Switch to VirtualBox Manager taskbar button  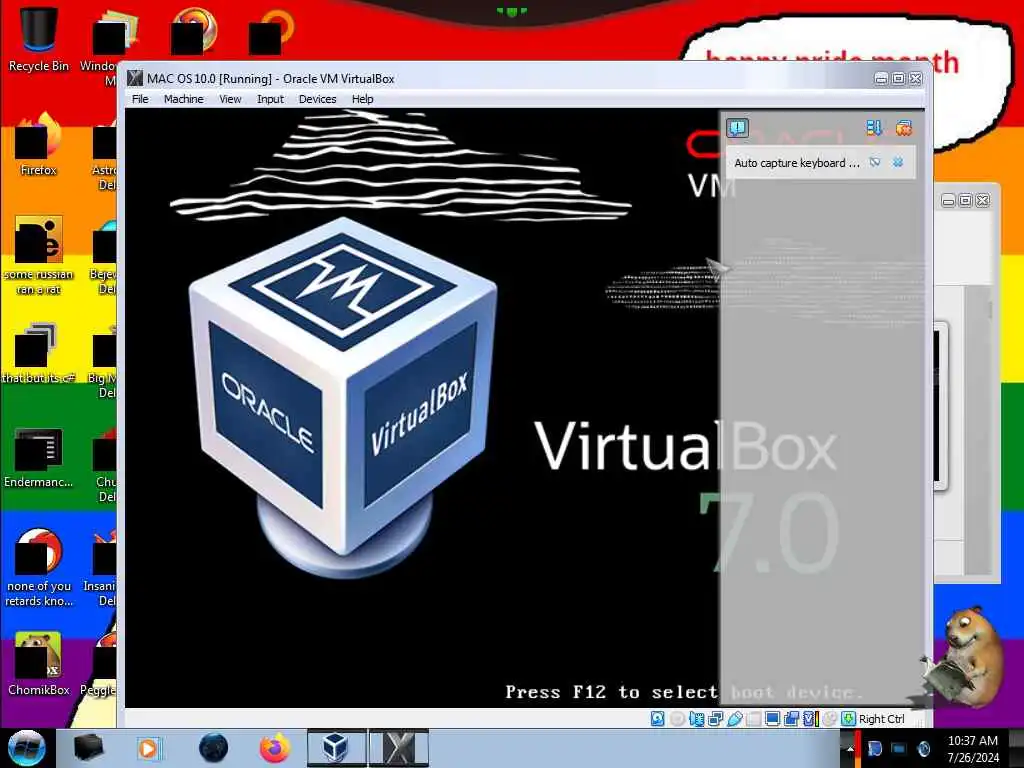336,748
